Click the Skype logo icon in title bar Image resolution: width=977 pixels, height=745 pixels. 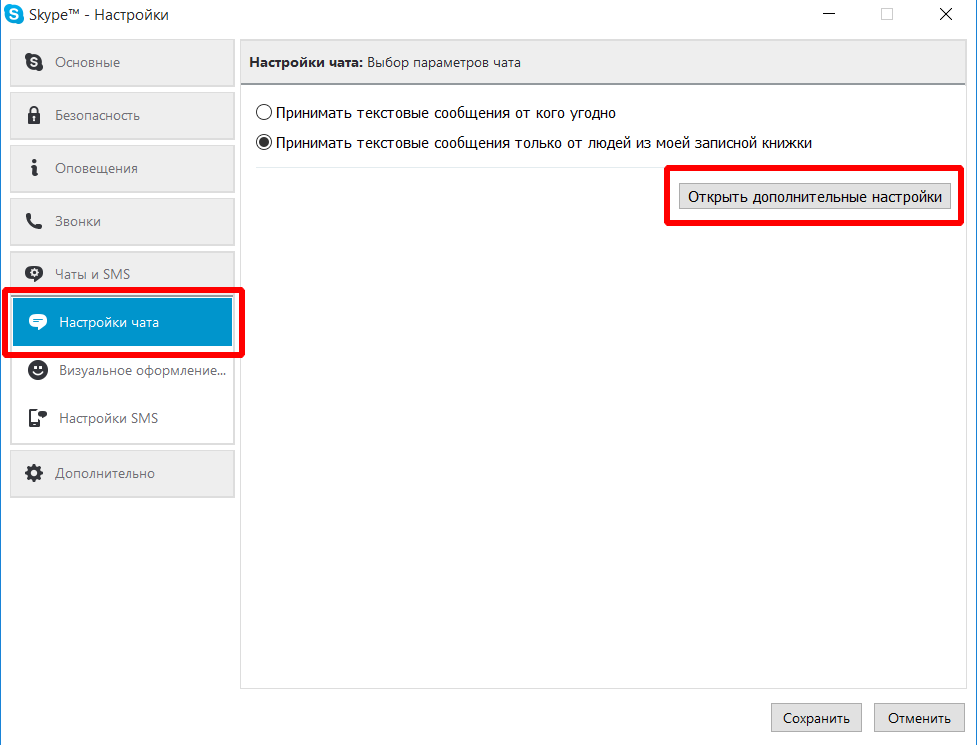pos(15,15)
